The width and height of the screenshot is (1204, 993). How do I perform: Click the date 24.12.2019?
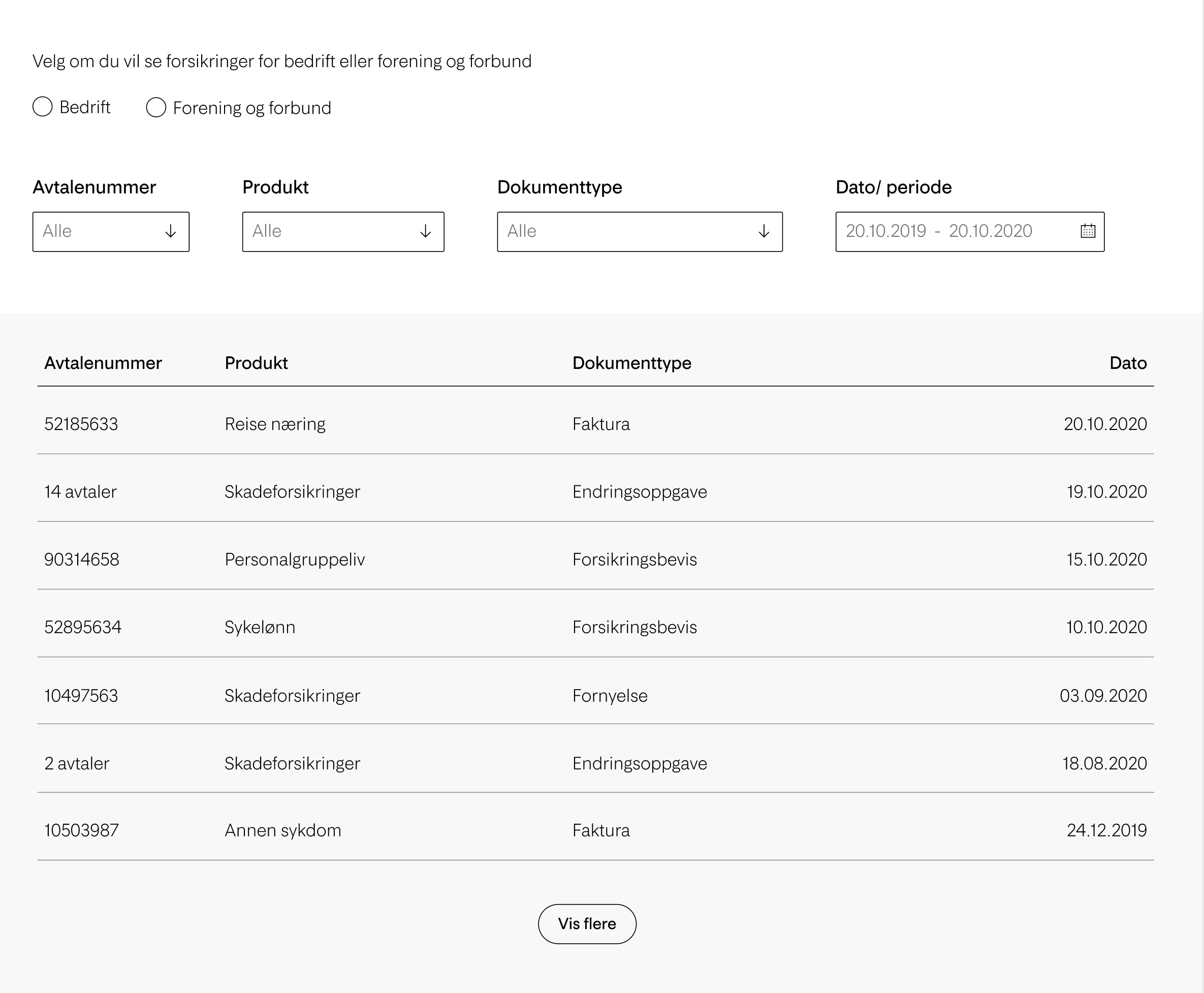tap(1107, 830)
